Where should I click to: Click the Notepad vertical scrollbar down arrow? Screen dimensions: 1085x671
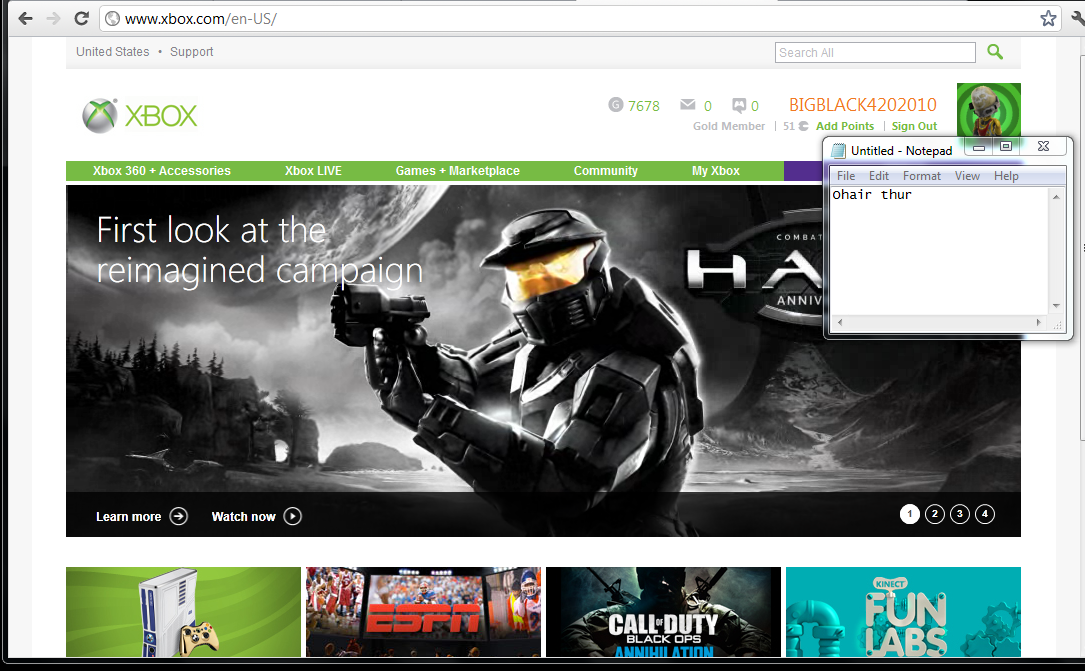click(x=1056, y=306)
